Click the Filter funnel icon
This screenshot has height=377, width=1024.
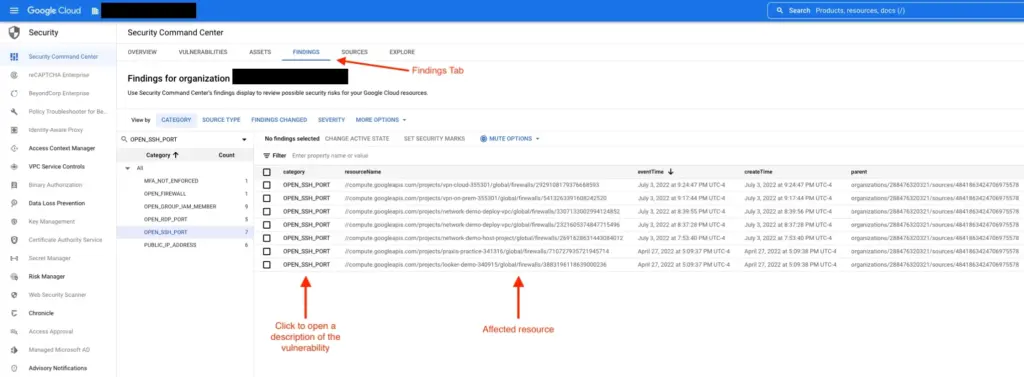266,156
